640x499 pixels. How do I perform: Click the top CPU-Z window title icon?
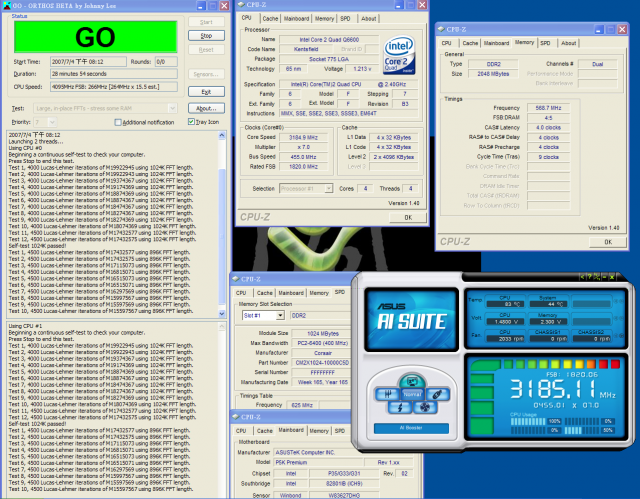click(241, 5)
